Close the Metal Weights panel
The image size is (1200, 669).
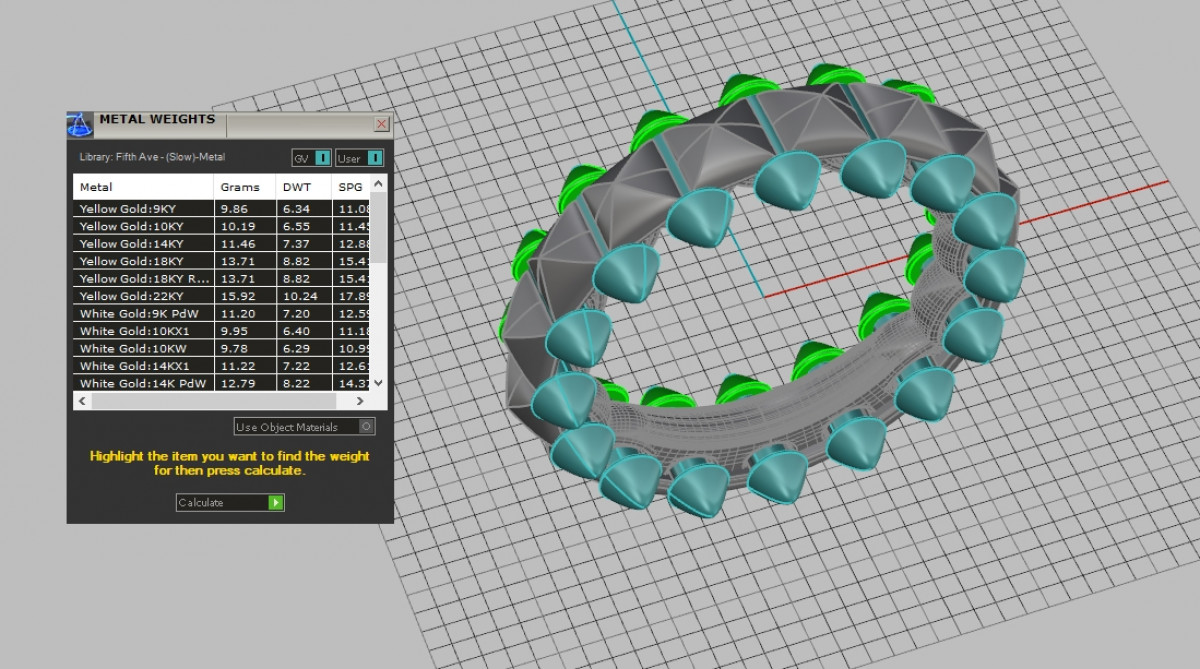click(381, 124)
